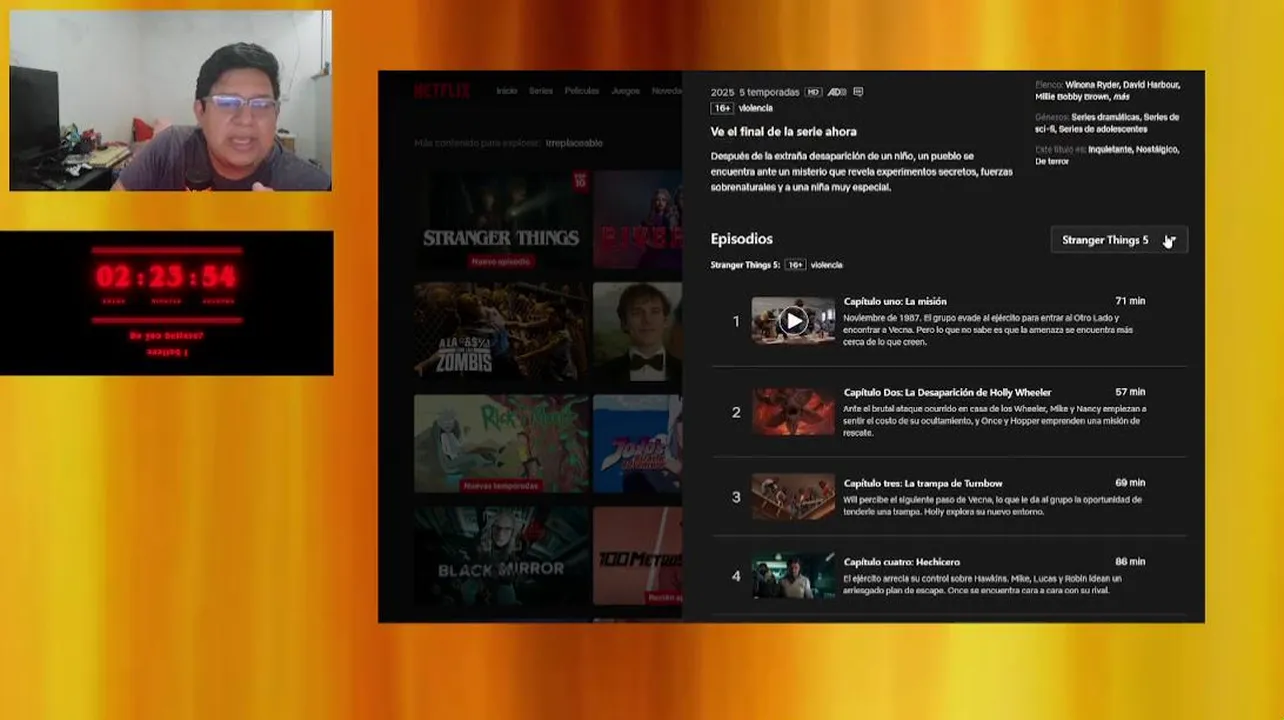Image resolution: width=1284 pixels, height=720 pixels.
Task: Click the '57 min' duration of episode two
Action: (x=1130, y=392)
